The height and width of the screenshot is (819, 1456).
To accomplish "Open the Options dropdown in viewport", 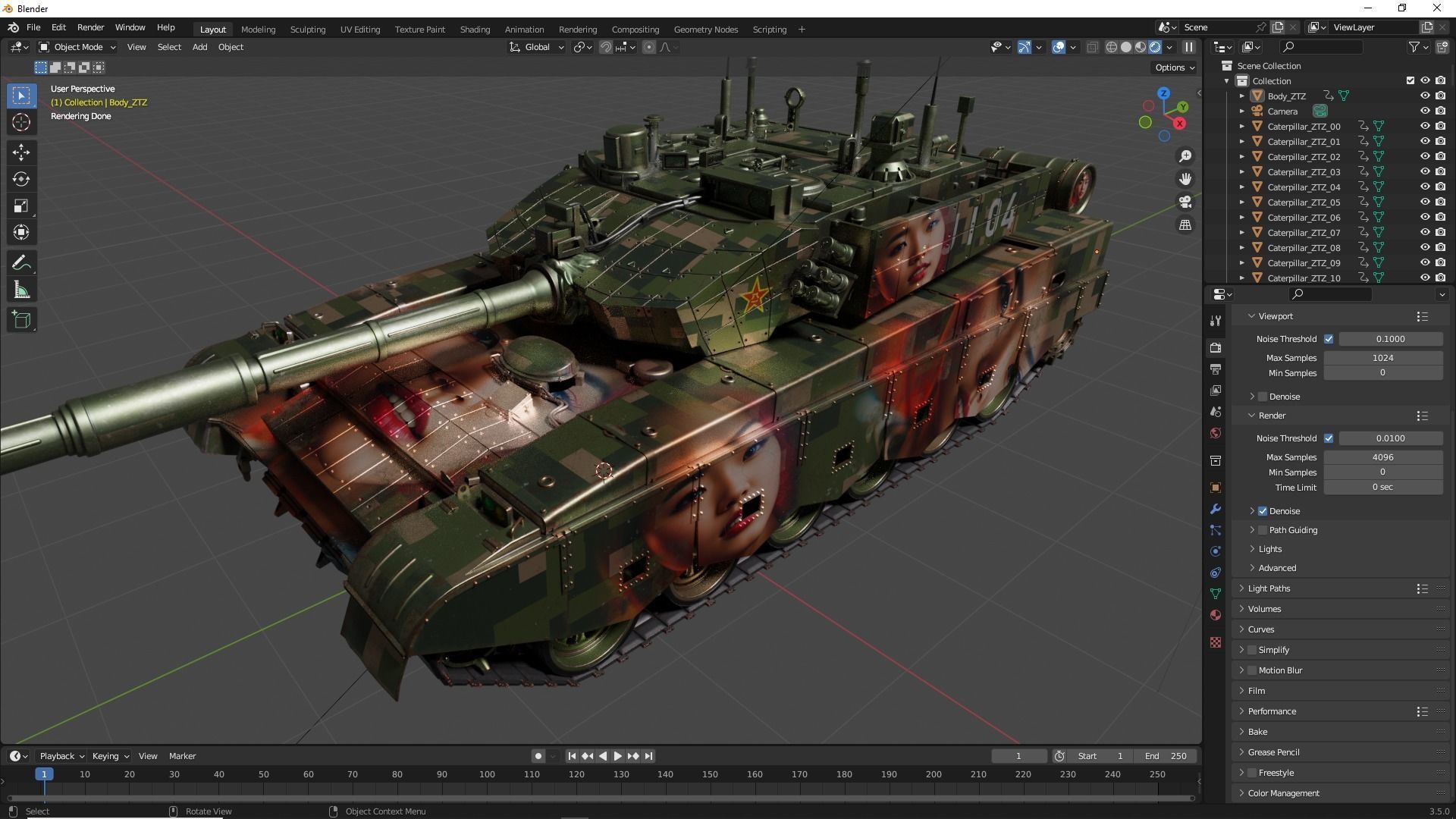I will [x=1174, y=67].
